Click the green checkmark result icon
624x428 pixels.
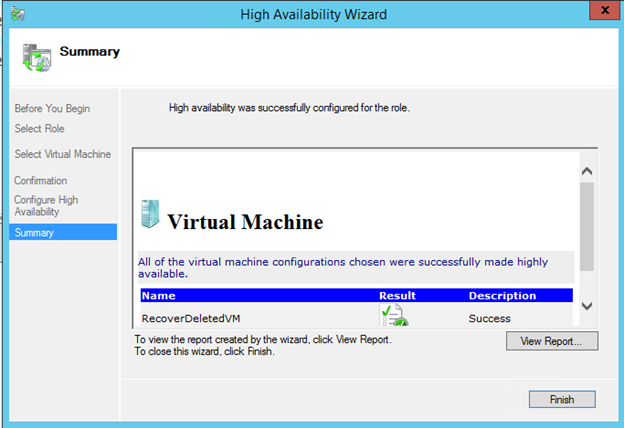point(393,317)
